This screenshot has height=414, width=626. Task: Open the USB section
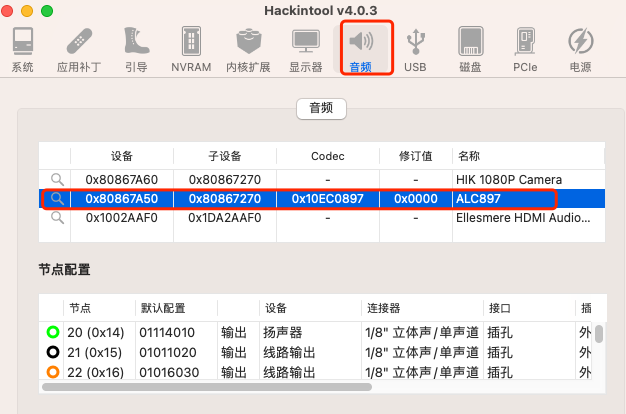pos(415,49)
